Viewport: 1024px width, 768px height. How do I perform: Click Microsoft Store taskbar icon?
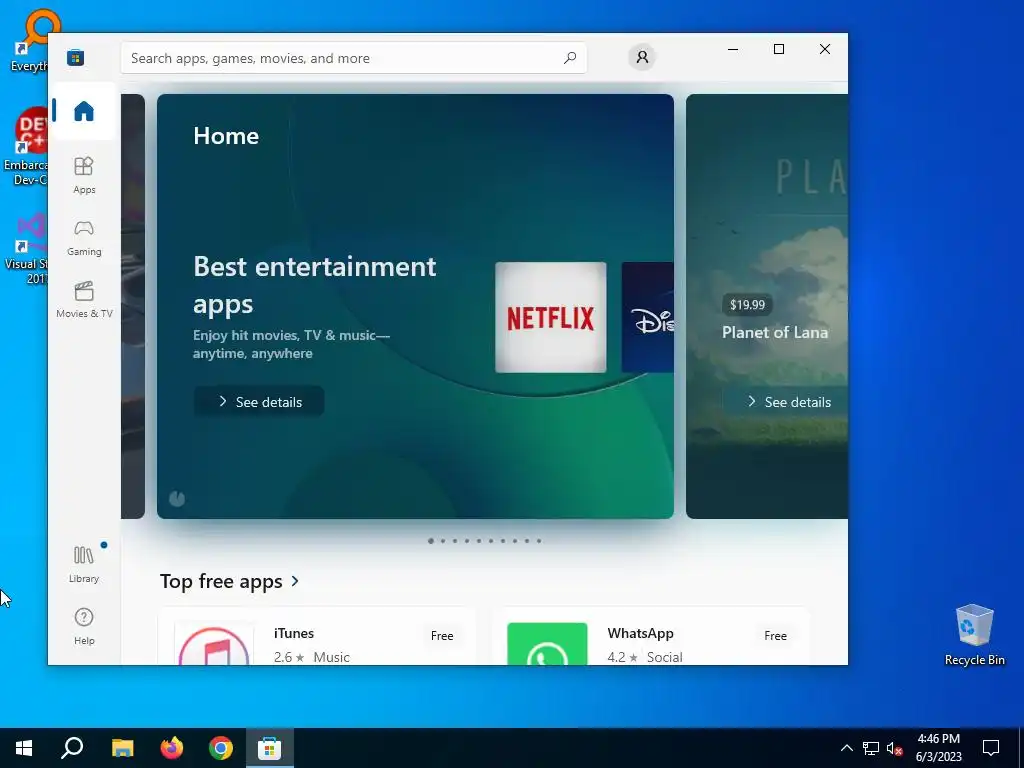(270, 748)
